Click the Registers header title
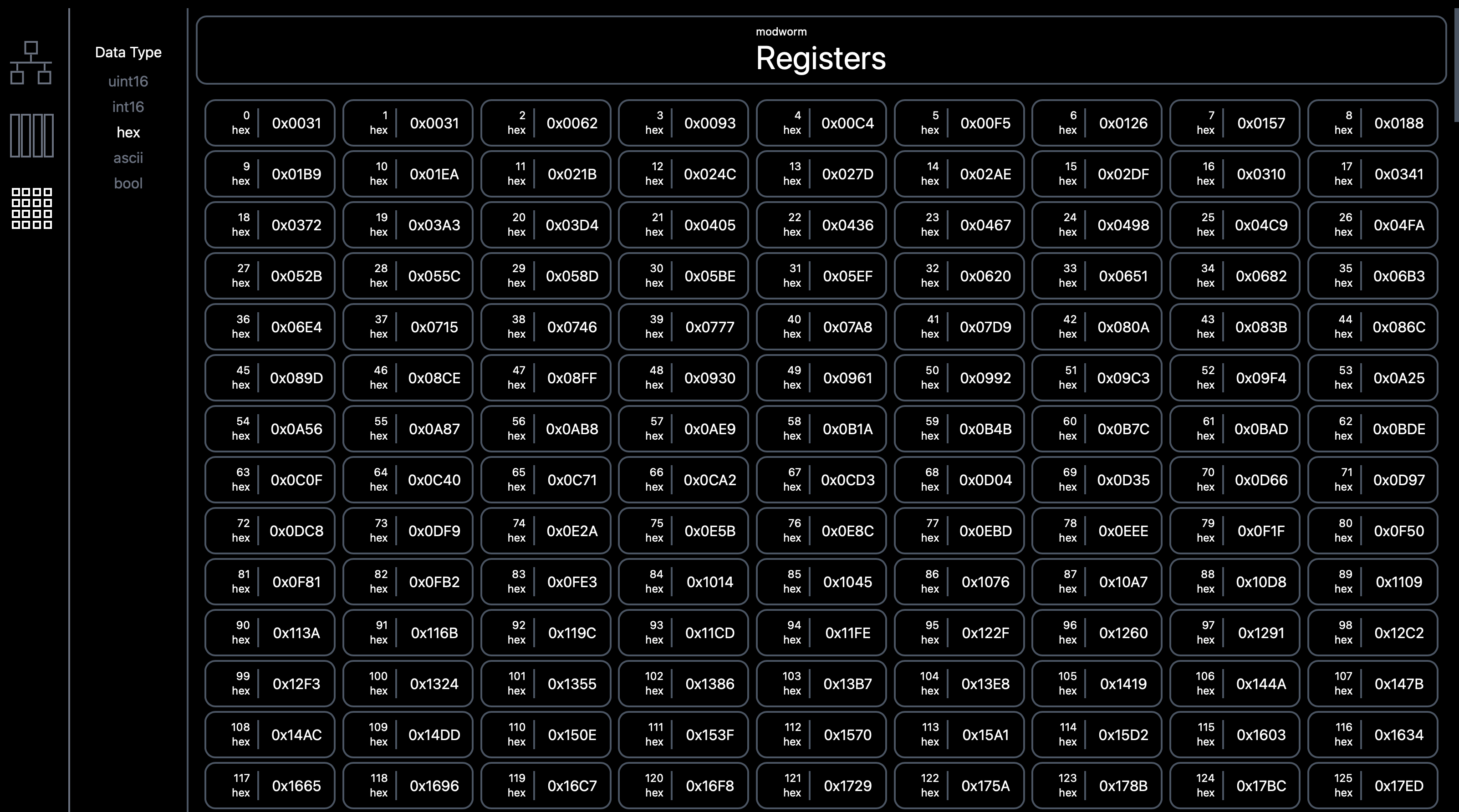Image resolution: width=1459 pixels, height=812 pixels. coord(820,58)
